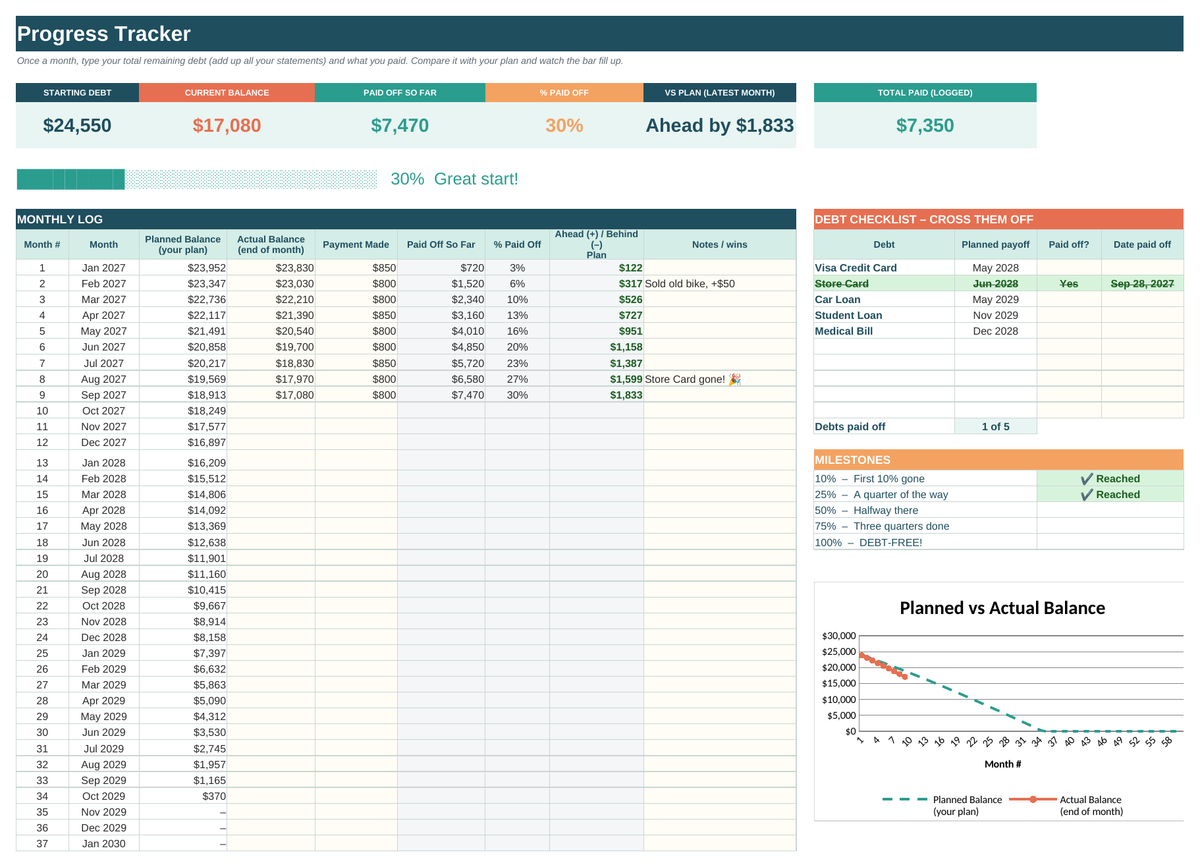Select the $17,080 current balance card value
Image resolution: width=1200 pixels, height=867 pixels.
(227, 125)
